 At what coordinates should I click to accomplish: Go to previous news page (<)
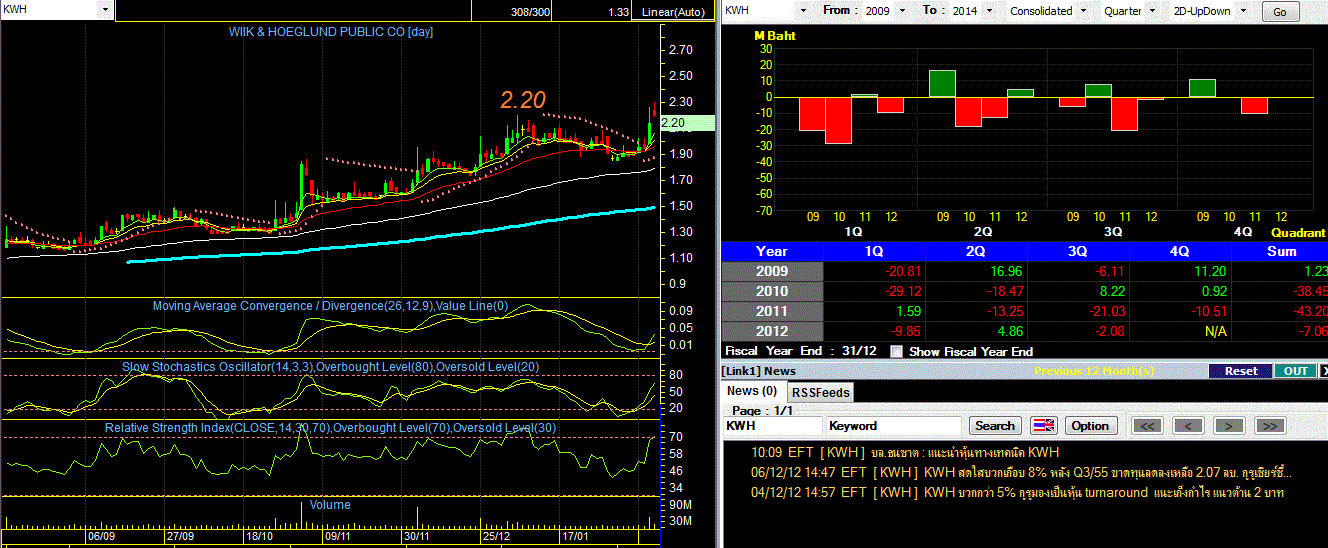pyautogui.click(x=1187, y=425)
